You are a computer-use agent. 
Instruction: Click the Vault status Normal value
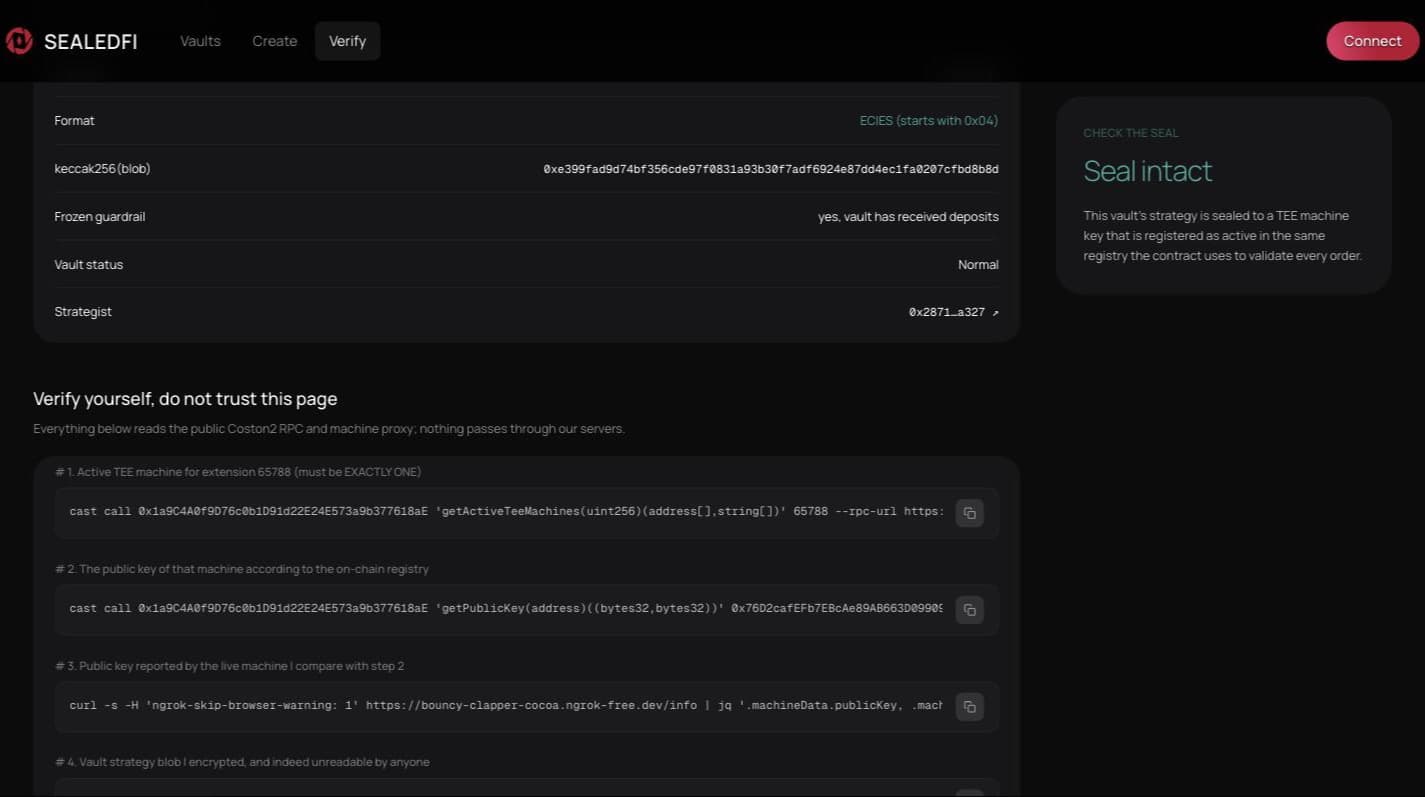[978, 265]
